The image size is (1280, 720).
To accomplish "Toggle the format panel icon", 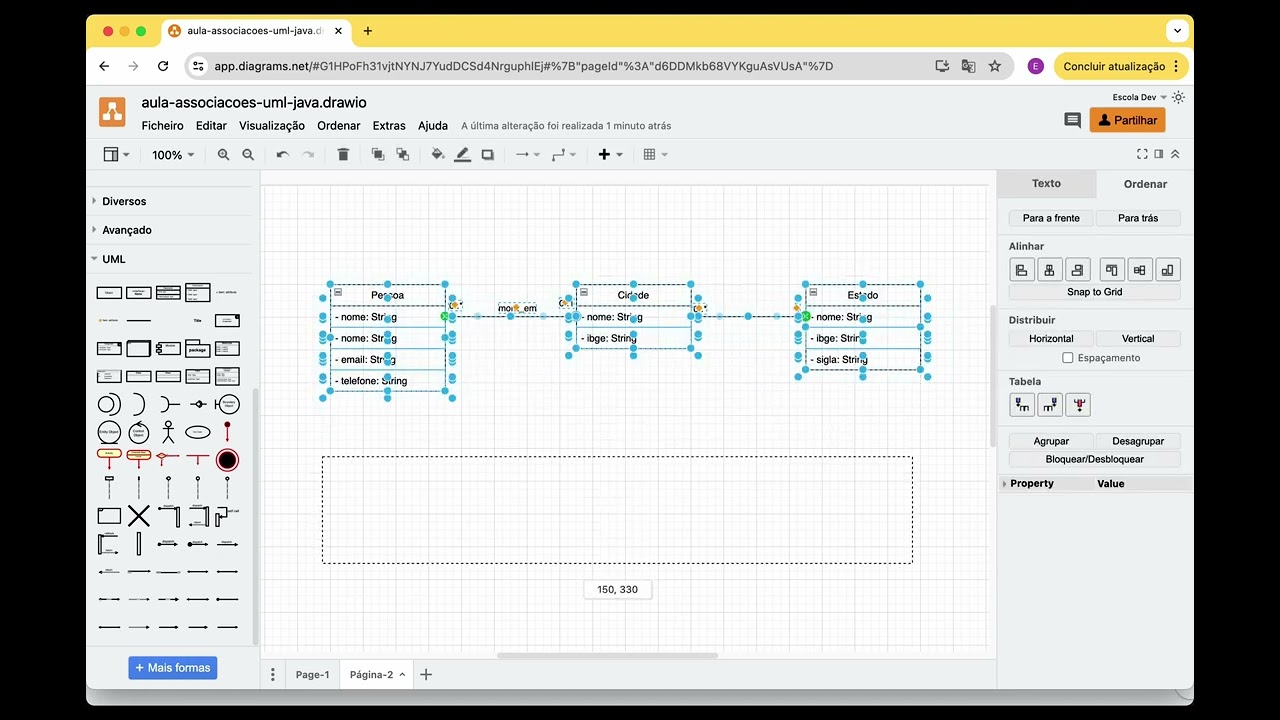I will pyautogui.click(x=1159, y=154).
